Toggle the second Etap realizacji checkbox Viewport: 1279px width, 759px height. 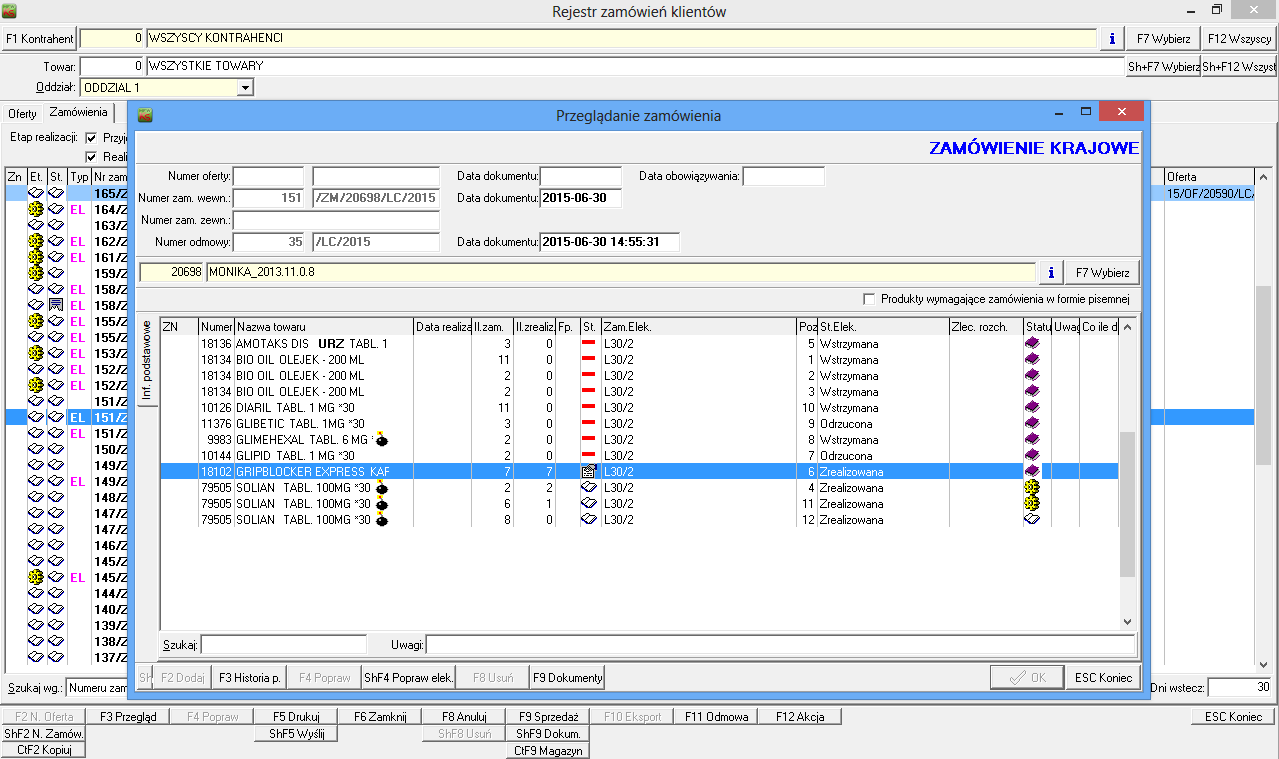tap(92, 157)
